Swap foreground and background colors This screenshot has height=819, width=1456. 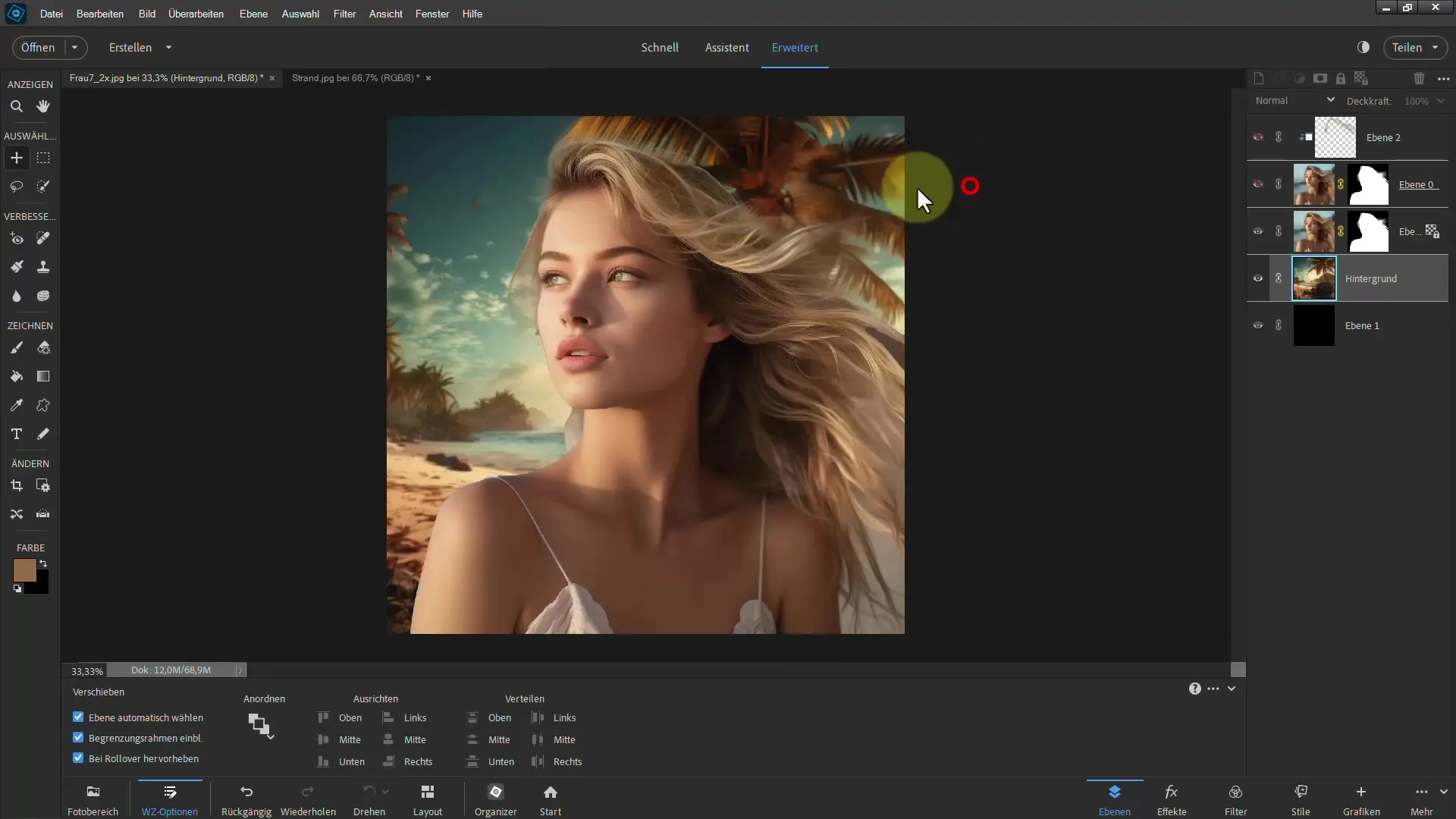pos(43,563)
